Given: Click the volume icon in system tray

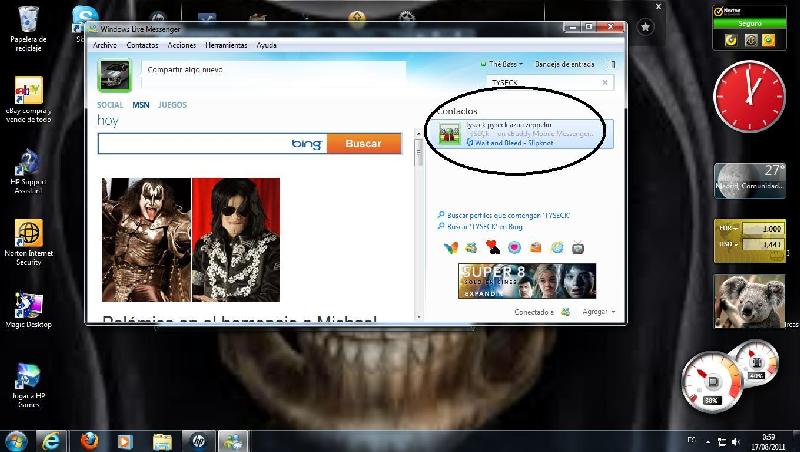Looking at the screenshot, I should pos(735,442).
